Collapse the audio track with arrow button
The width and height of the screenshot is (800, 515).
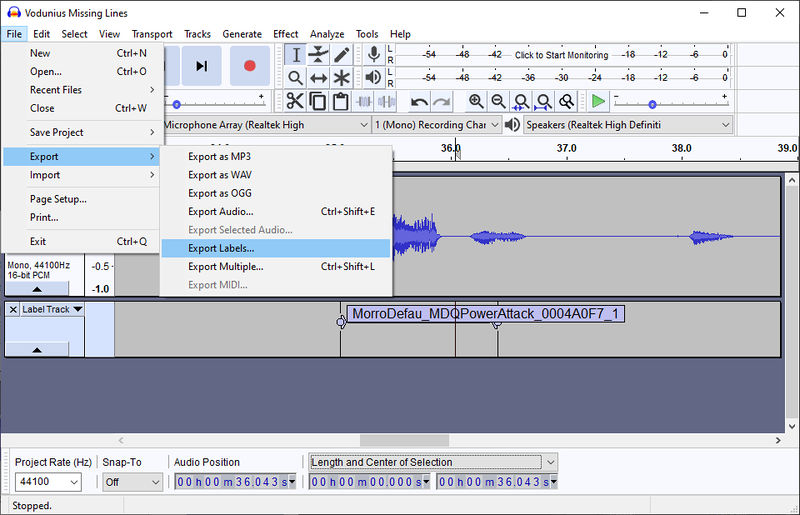click(x=37, y=289)
